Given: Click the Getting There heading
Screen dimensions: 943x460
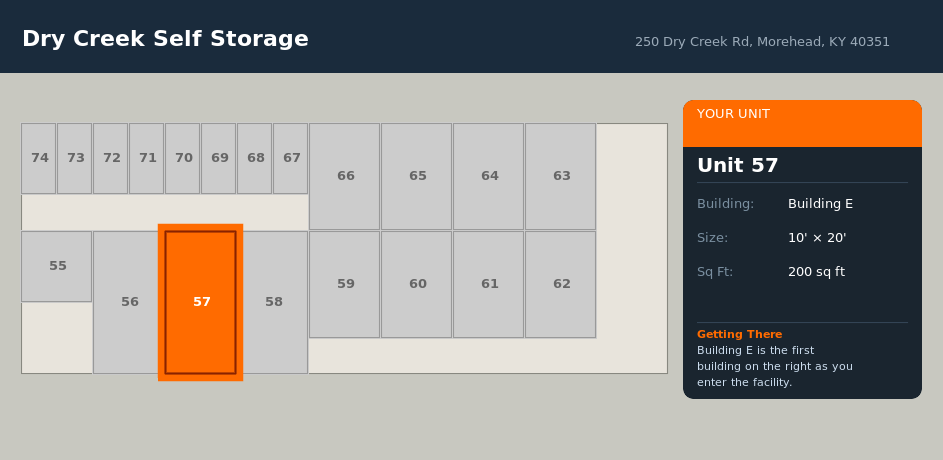Looking at the screenshot, I should click(739, 334).
